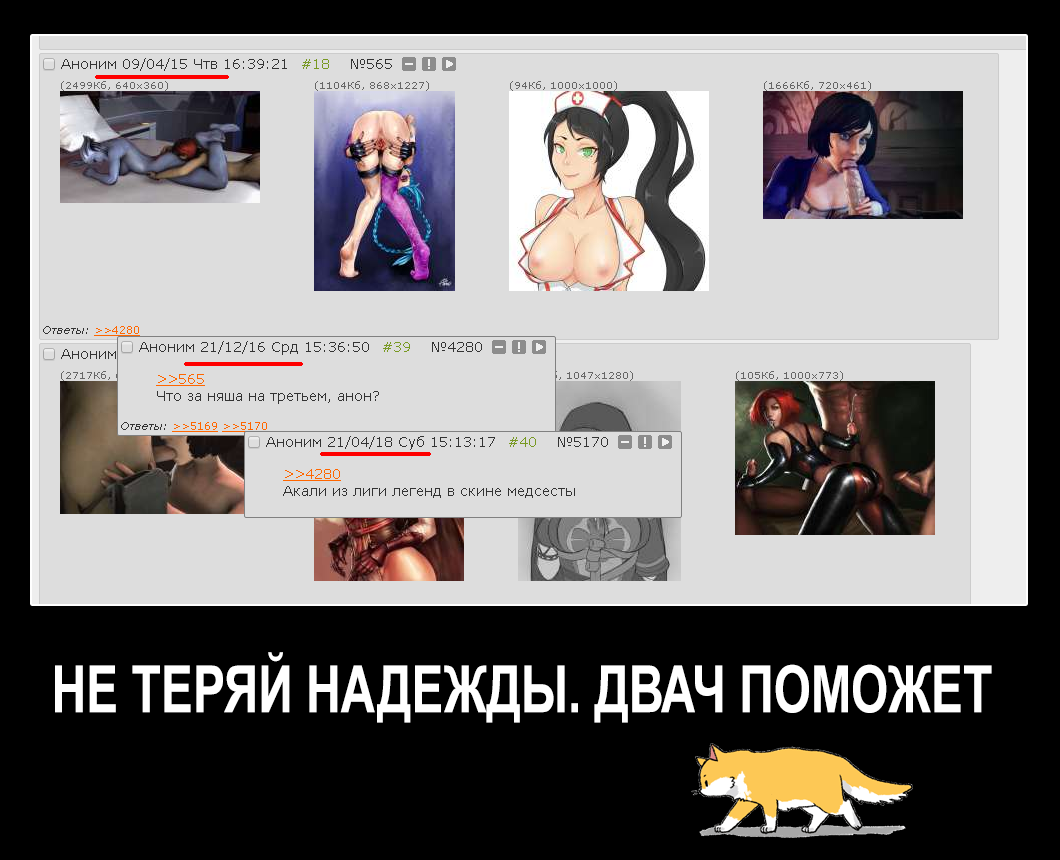The image size is (1060, 860).
Task: Click the text "Акали из лиги легенд в скине медсесты"
Action: click(429, 491)
